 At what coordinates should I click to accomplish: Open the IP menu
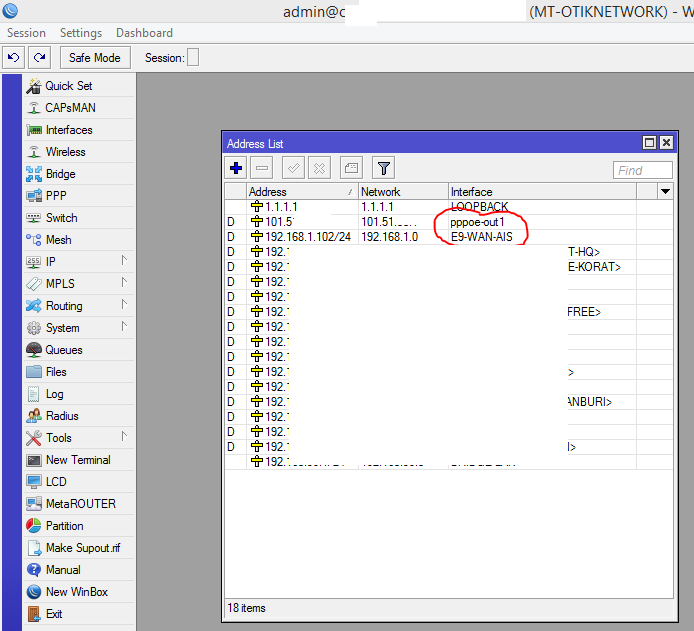tap(79, 262)
